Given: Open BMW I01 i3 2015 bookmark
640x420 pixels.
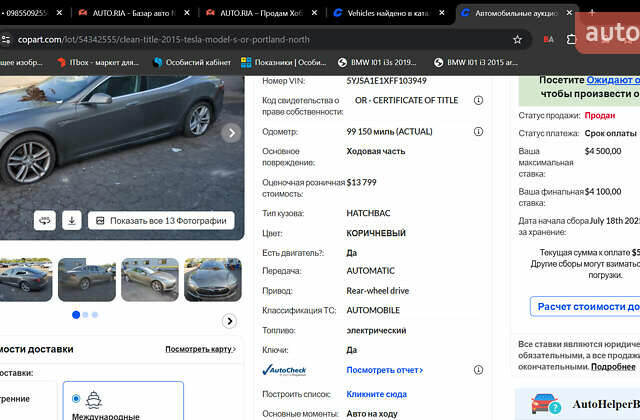Looking at the screenshot, I should 476,62.
